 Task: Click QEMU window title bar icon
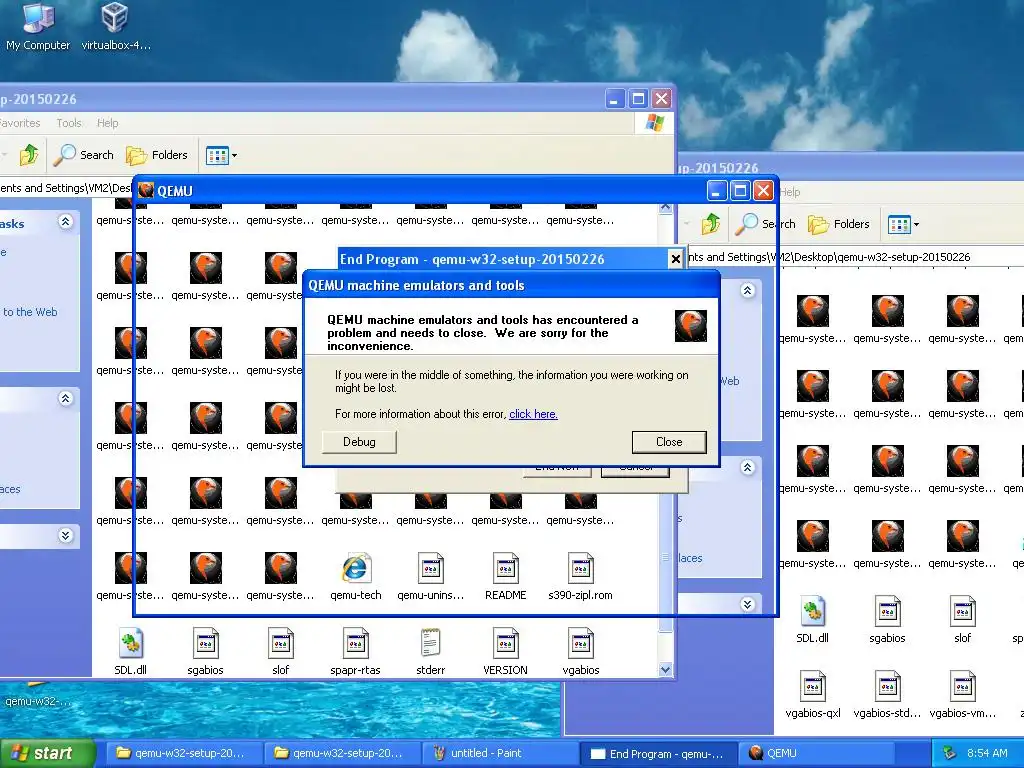[146, 191]
